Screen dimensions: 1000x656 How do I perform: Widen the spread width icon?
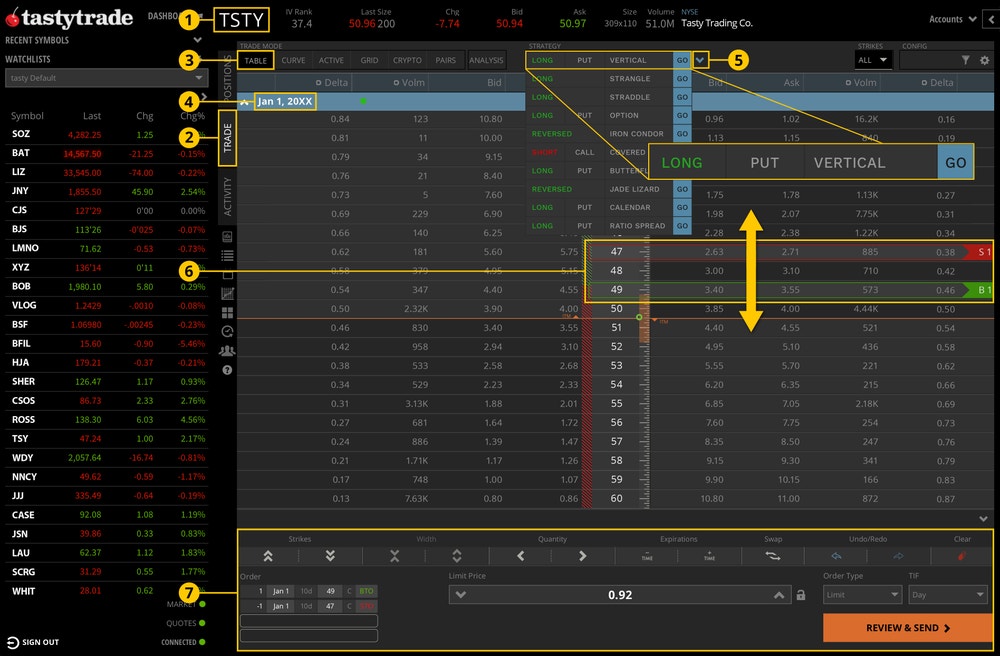point(457,556)
